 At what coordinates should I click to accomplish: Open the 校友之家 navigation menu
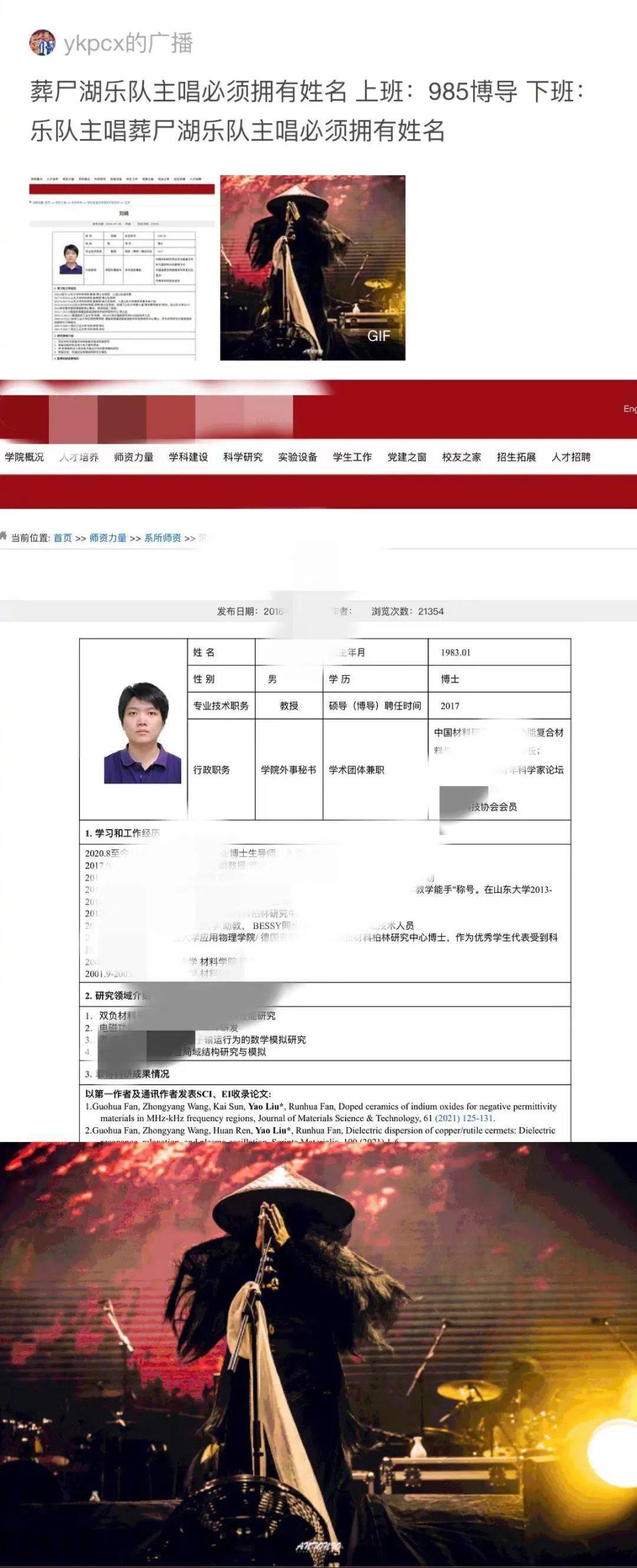(x=462, y=457)
